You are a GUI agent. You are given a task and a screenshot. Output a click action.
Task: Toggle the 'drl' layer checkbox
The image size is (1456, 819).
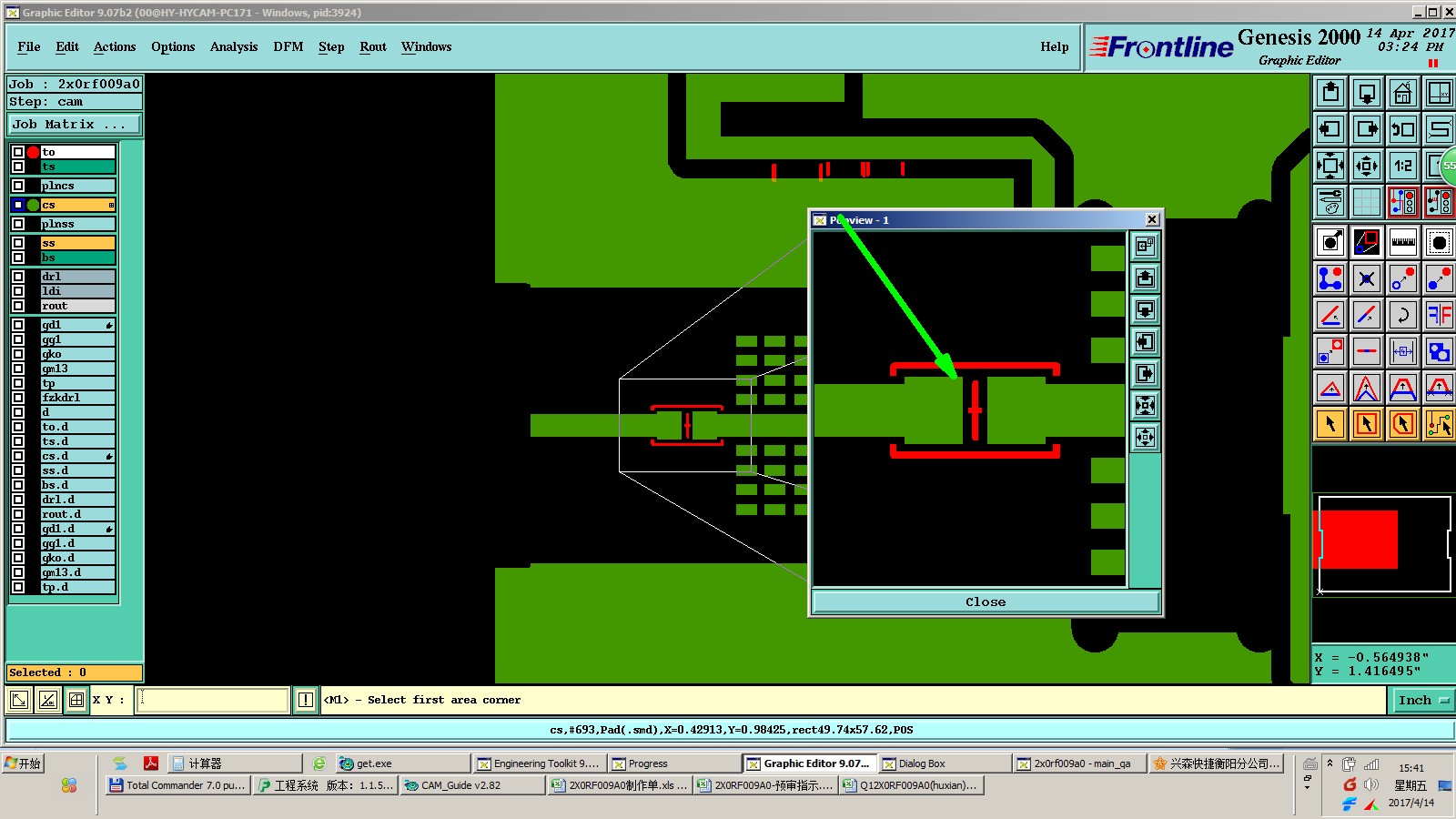point(18,277)
